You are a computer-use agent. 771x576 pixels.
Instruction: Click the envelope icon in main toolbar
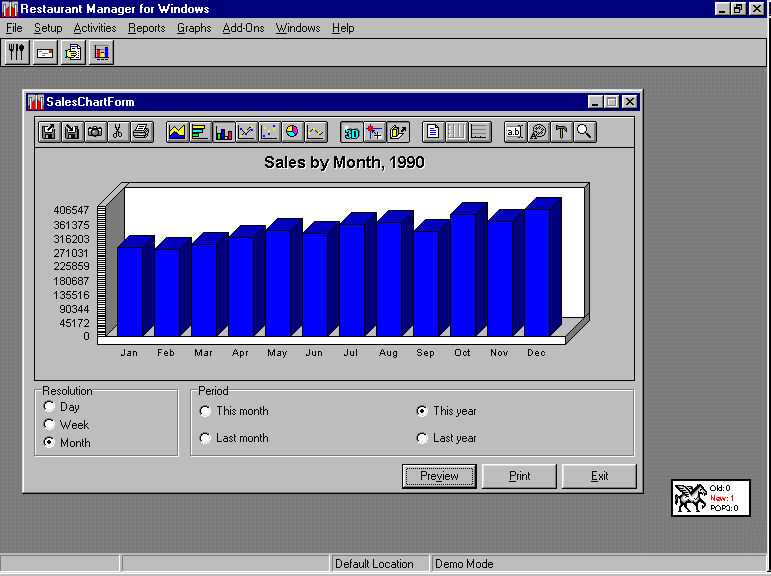coord(44,53)
